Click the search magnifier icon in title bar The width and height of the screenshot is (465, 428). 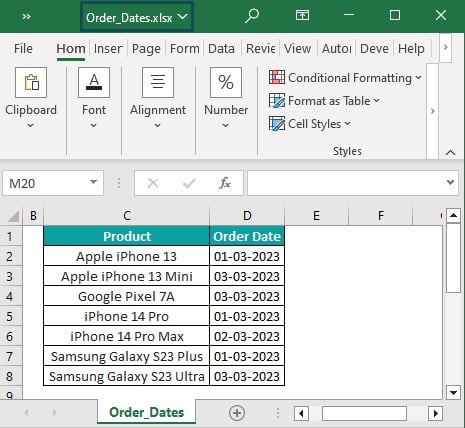pyautogui.click(x=252, y=16)
